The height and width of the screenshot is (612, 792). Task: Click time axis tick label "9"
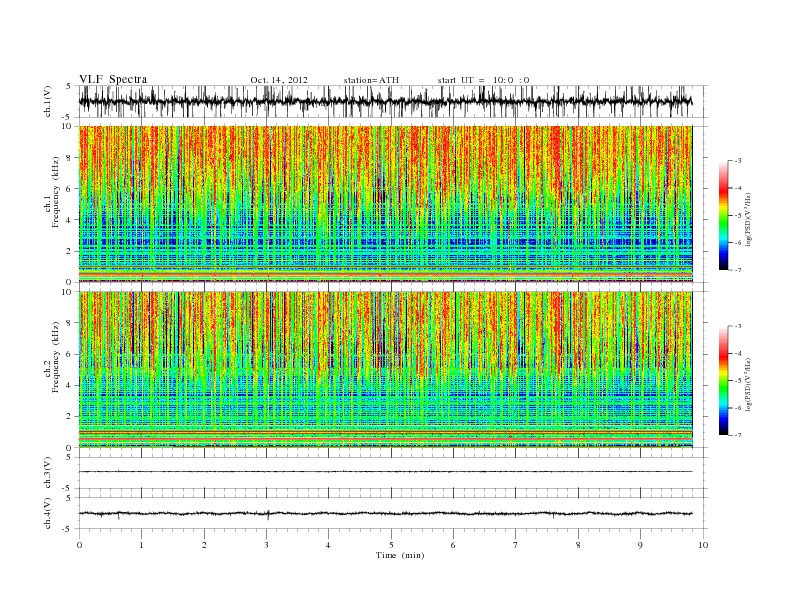pos(640,545)
